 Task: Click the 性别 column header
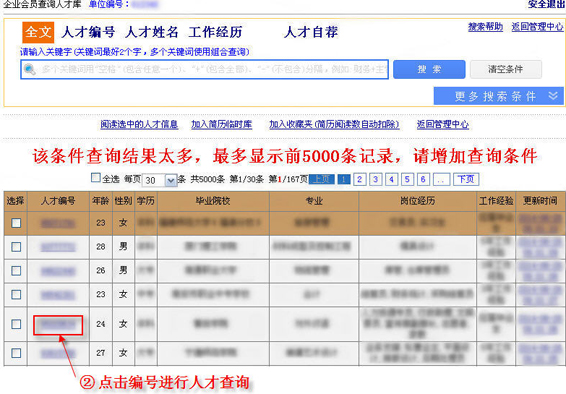pyautogui.click(x=123, y=201)
